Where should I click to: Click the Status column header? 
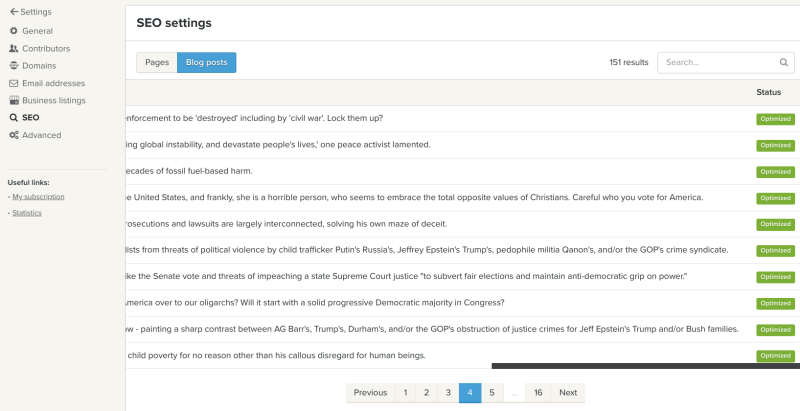pyautogui.click(x=768, y=92)
